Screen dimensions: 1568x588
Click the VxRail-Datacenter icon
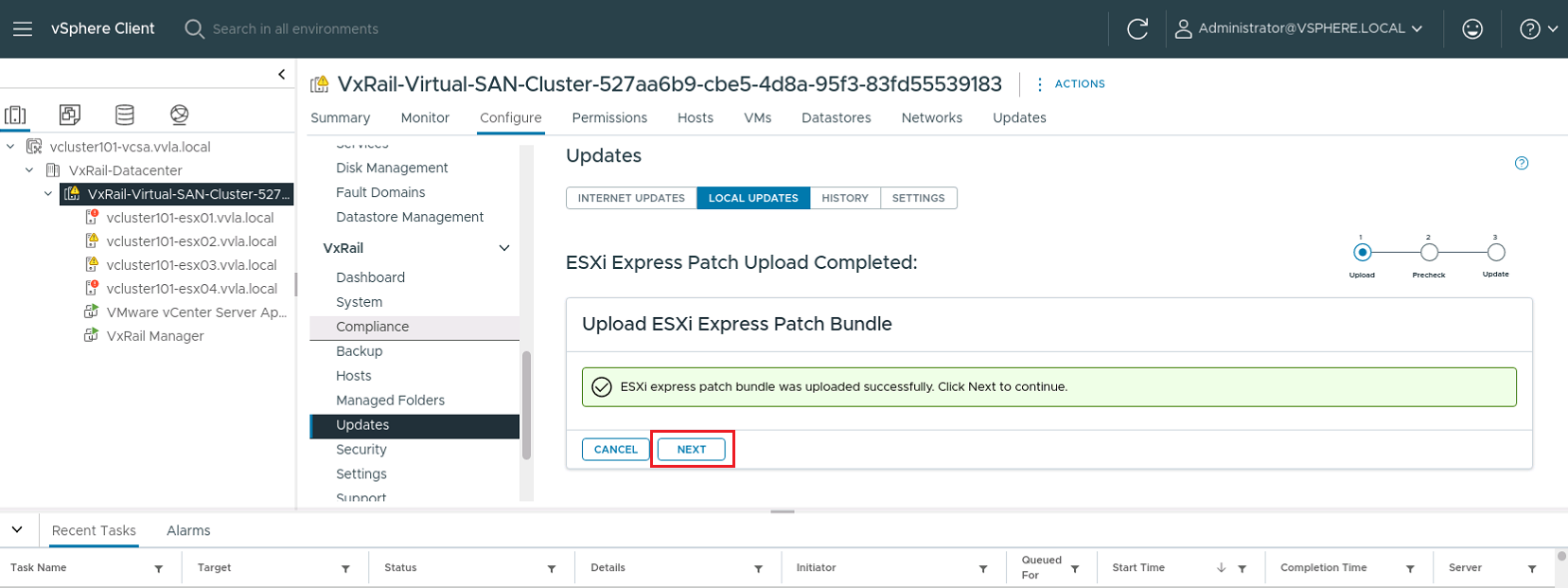(53, 170)
